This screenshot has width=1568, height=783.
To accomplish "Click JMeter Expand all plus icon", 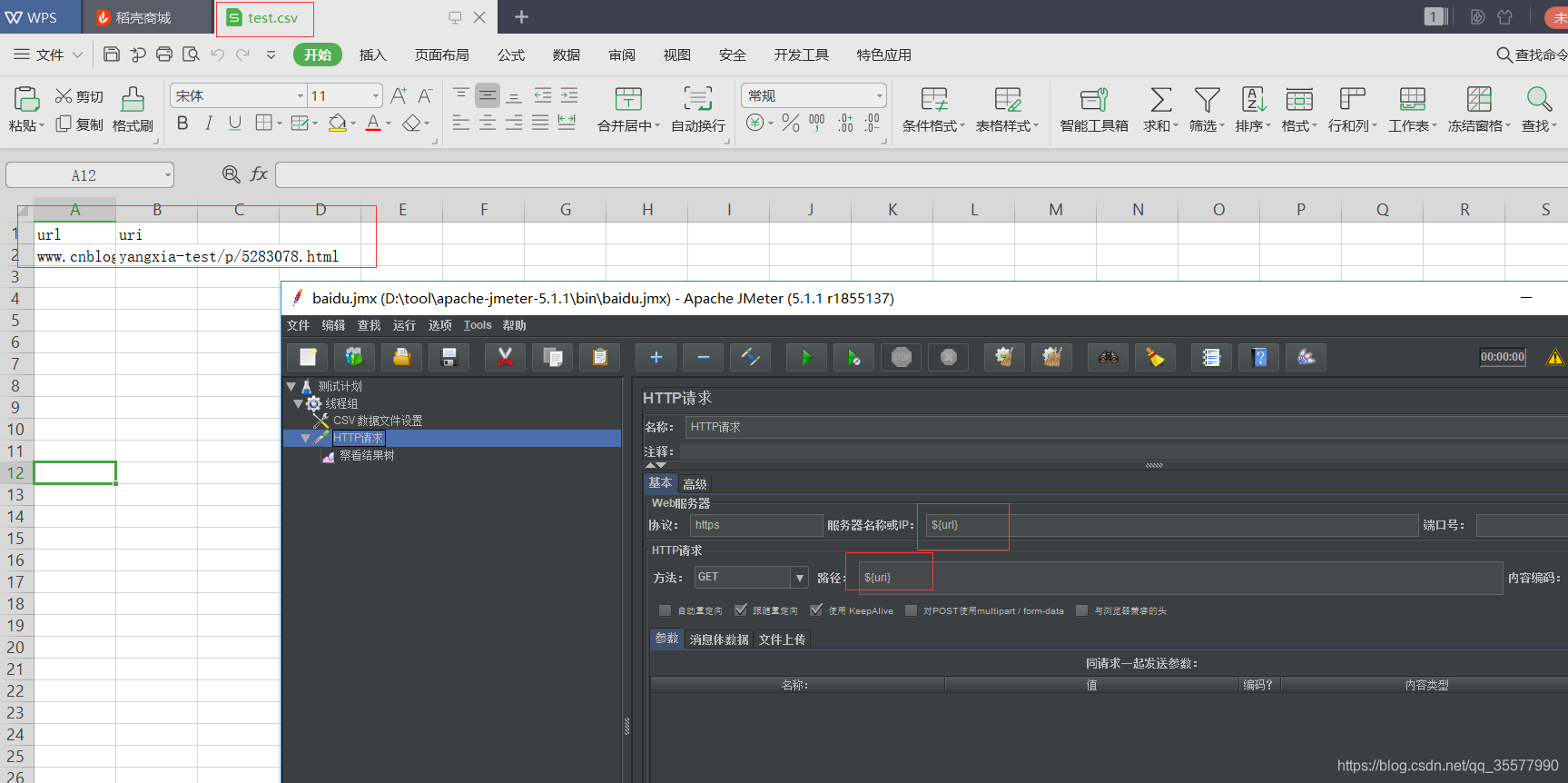I will coord(656,357).
